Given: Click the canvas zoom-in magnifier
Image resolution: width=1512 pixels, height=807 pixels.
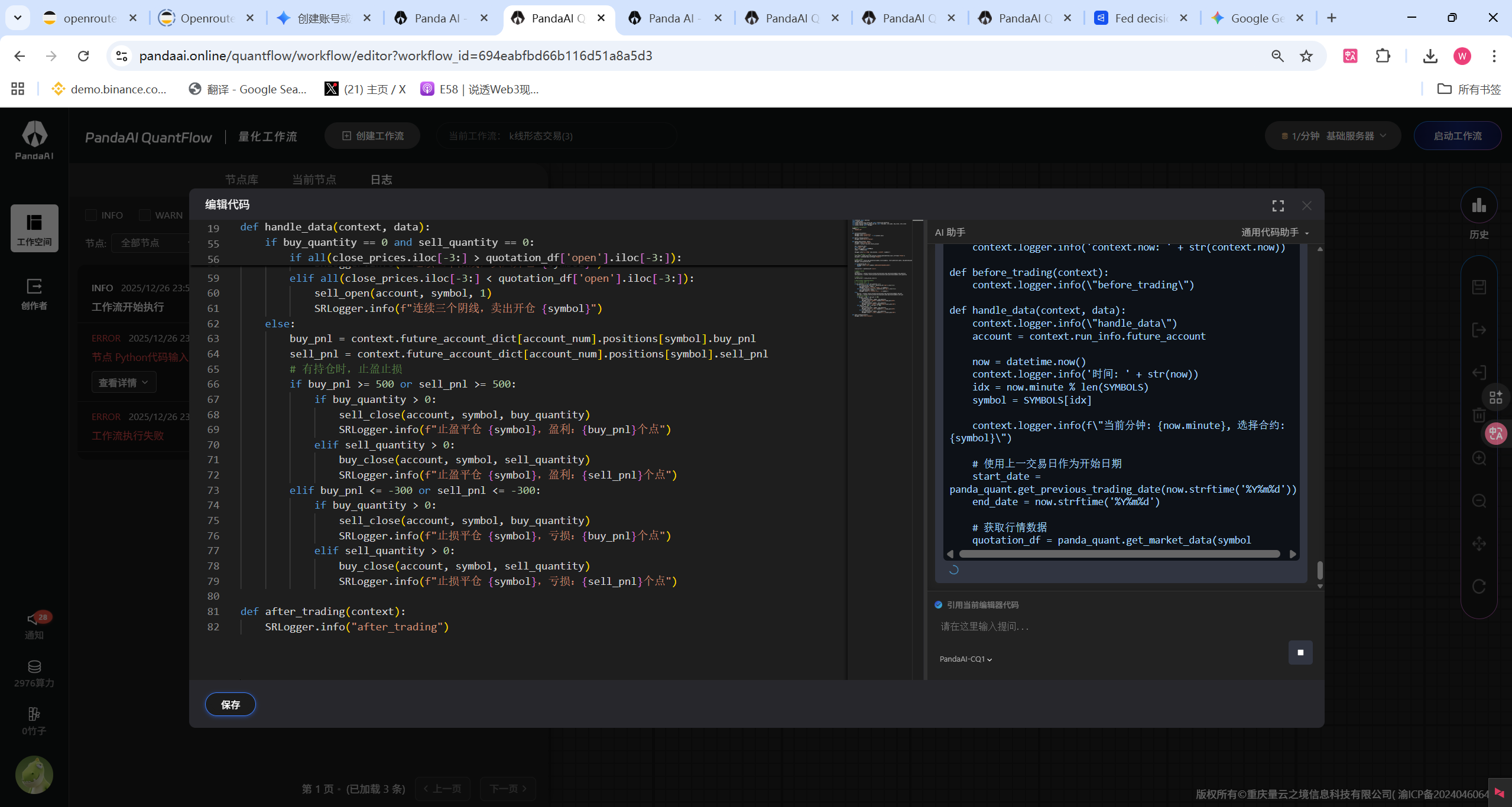Looking at the screenshot, I should click(1479, 458).
